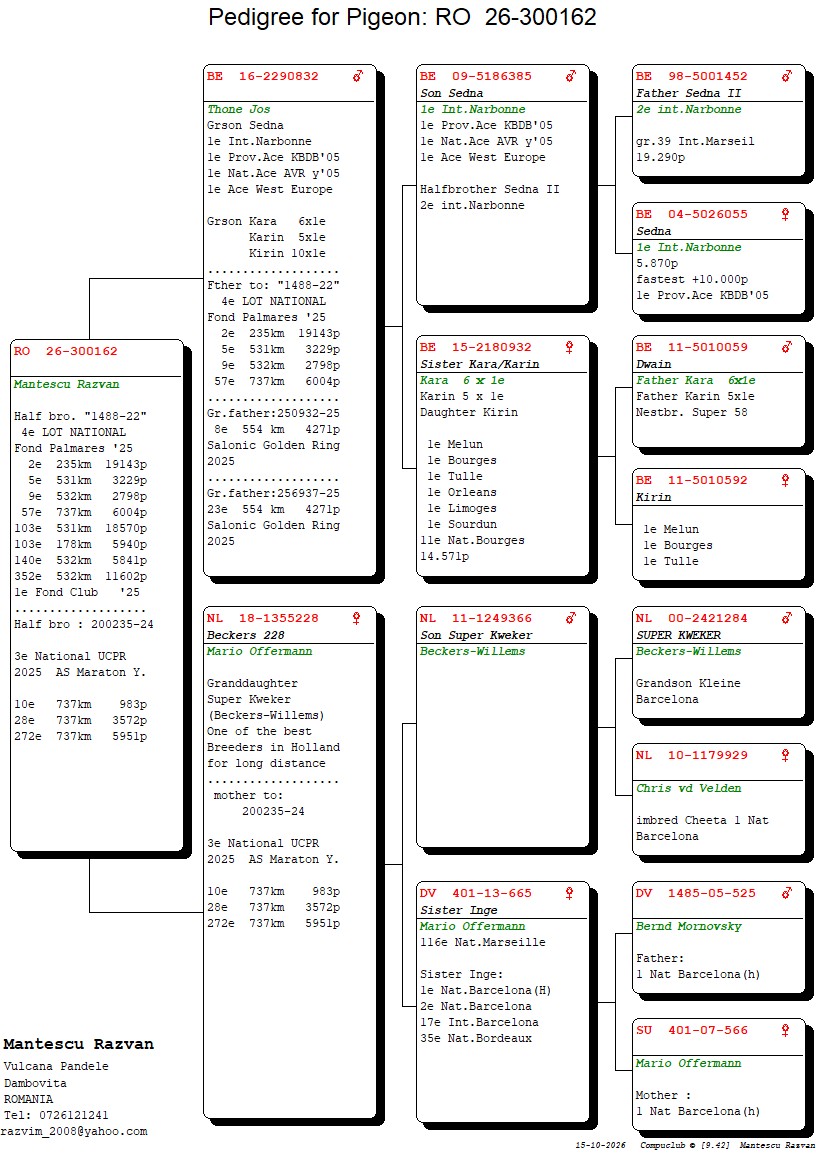Click the name 'Sister Kara/Karin'

480,364
